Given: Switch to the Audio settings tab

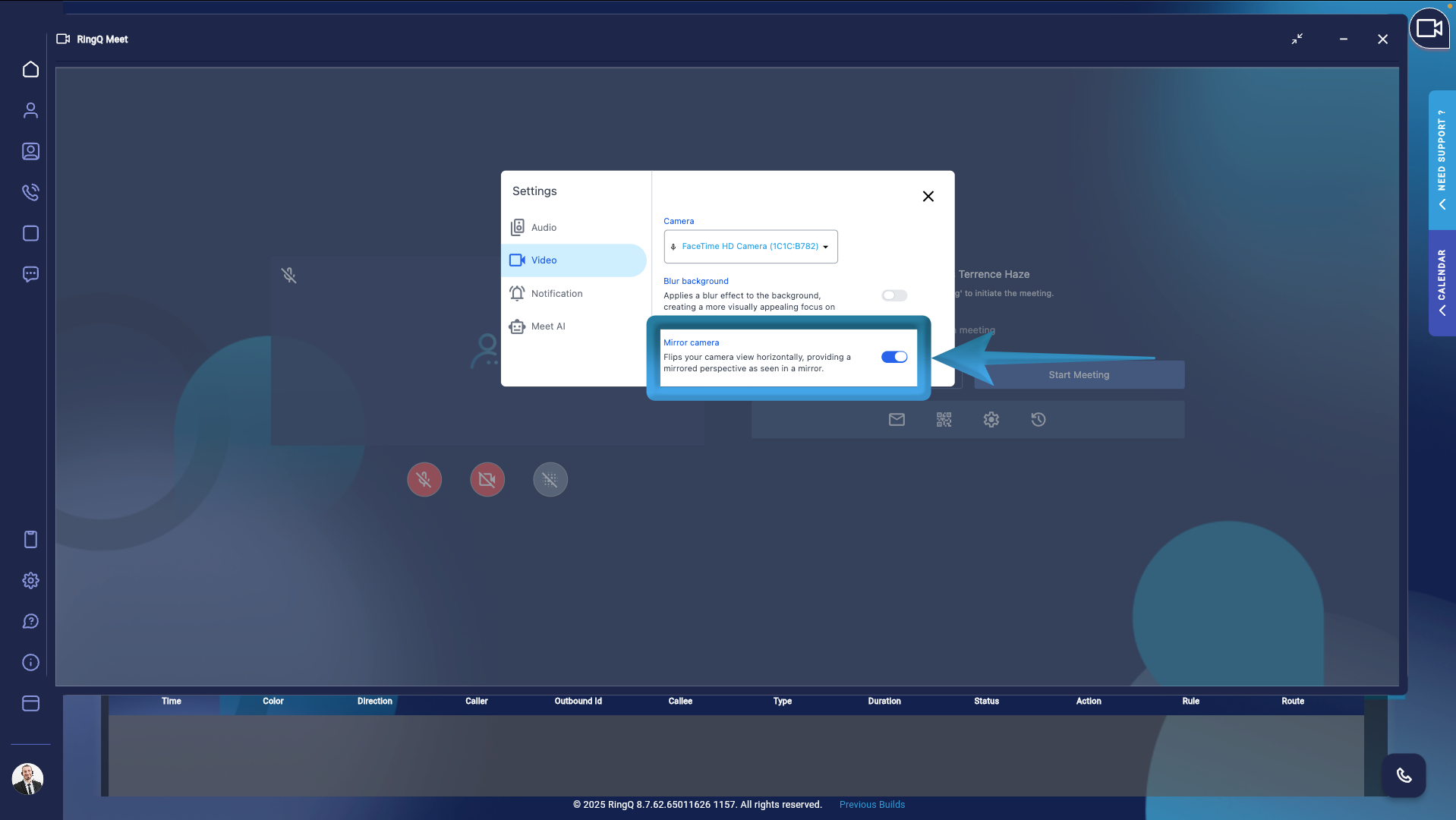Looking at the screenshot, I should pos(544,228).
